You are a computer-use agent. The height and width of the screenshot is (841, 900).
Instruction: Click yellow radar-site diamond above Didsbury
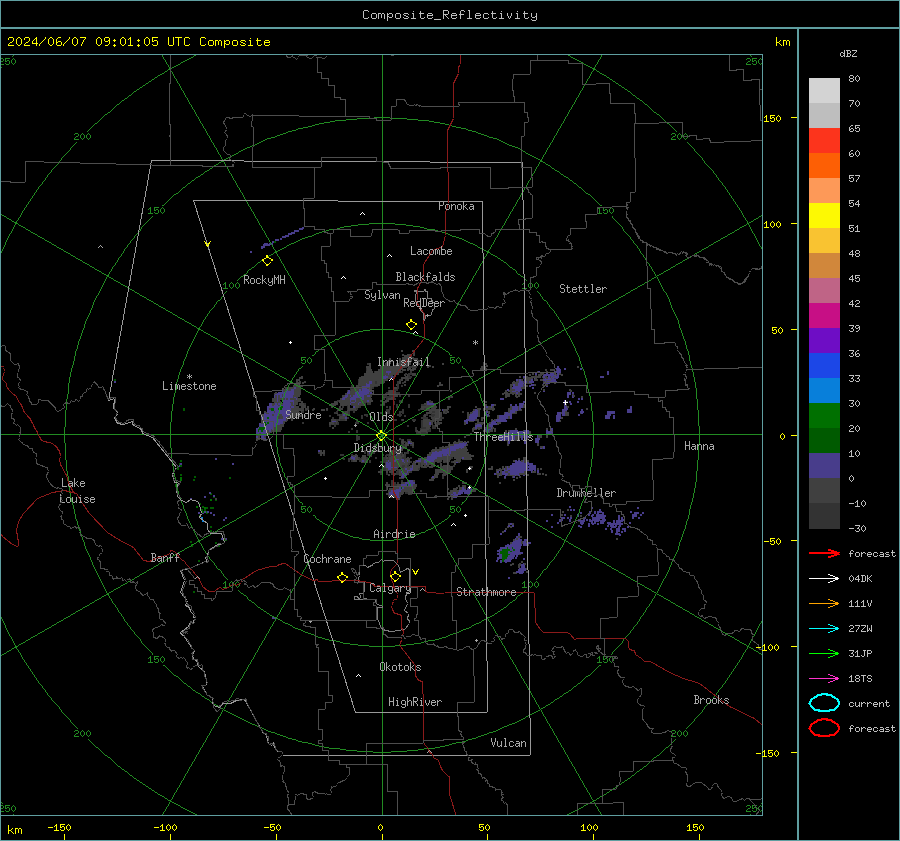click(x=381, y=436)
